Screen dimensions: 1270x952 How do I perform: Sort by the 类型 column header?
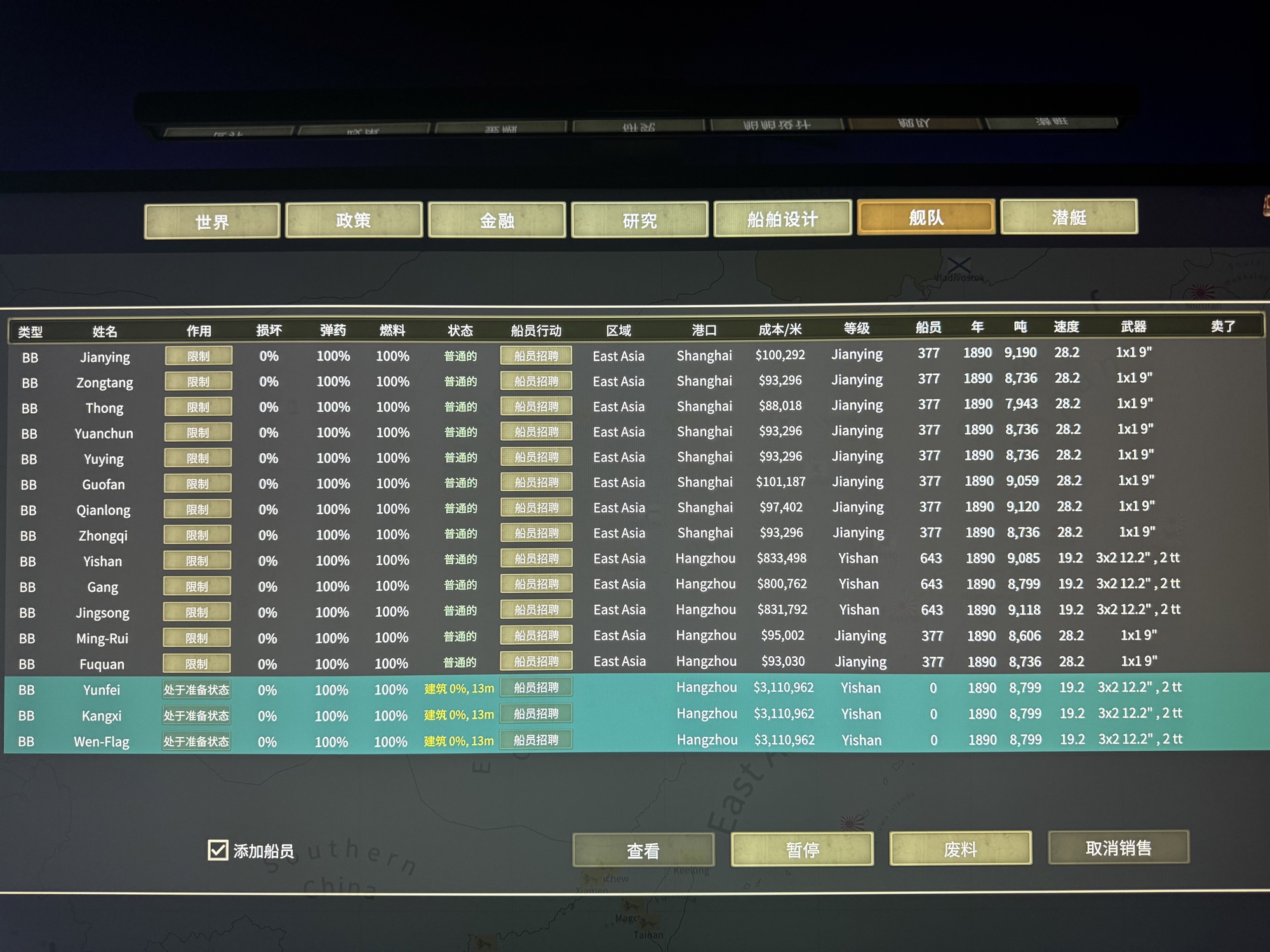pos(30,331)
